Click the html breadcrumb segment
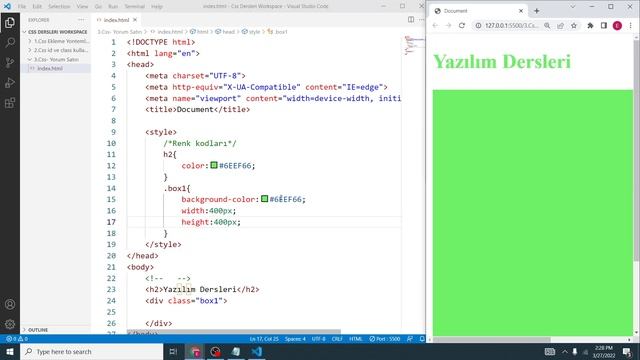Viewport: 640px width, 360px height. click(200, 32)
